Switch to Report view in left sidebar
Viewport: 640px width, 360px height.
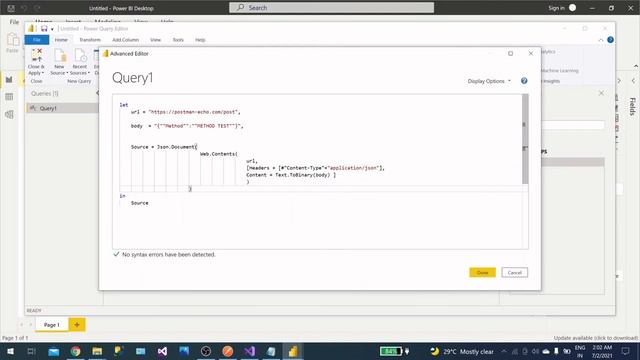coord(9,80)
